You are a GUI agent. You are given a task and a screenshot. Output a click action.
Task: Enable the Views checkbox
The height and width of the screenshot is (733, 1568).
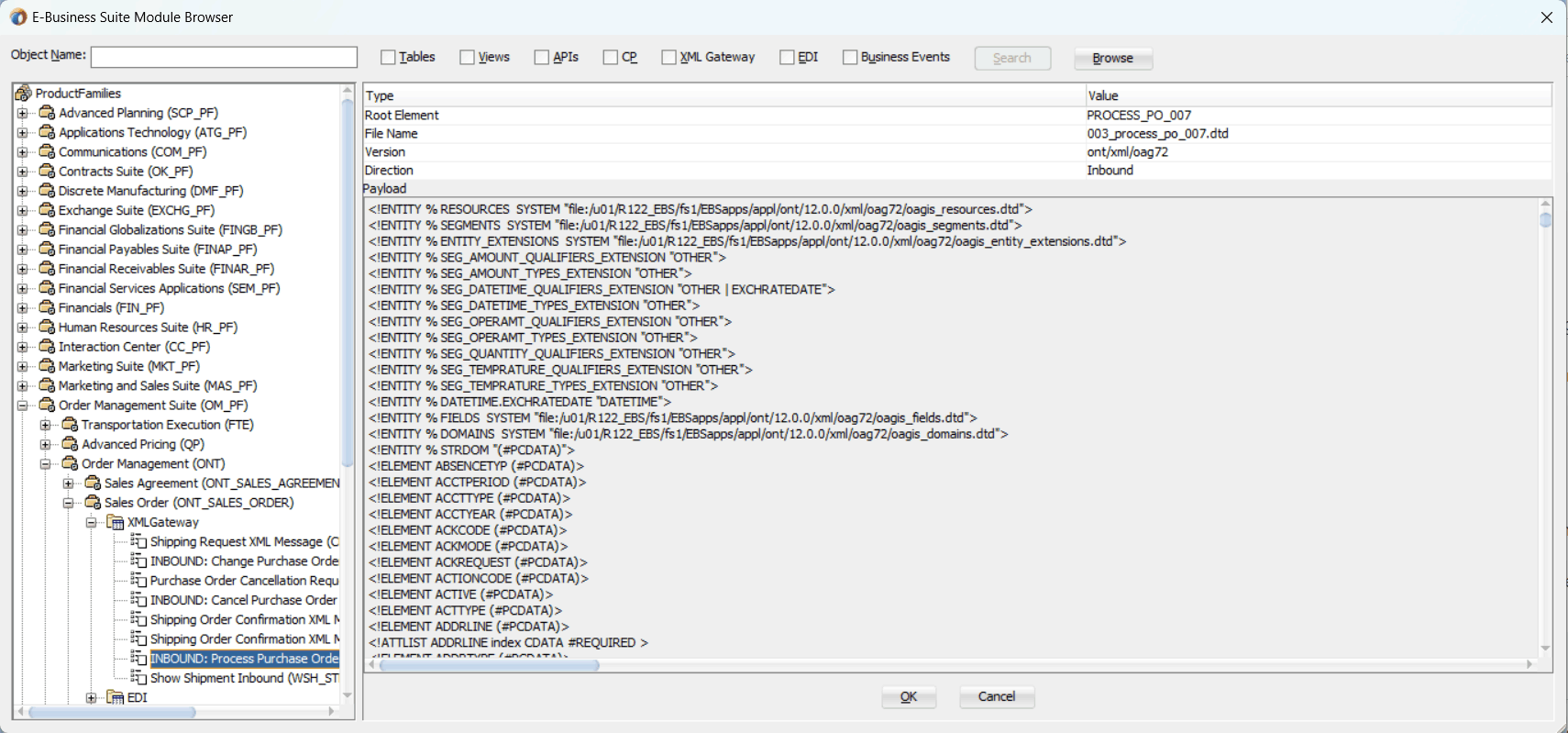(x=468, y=57)
